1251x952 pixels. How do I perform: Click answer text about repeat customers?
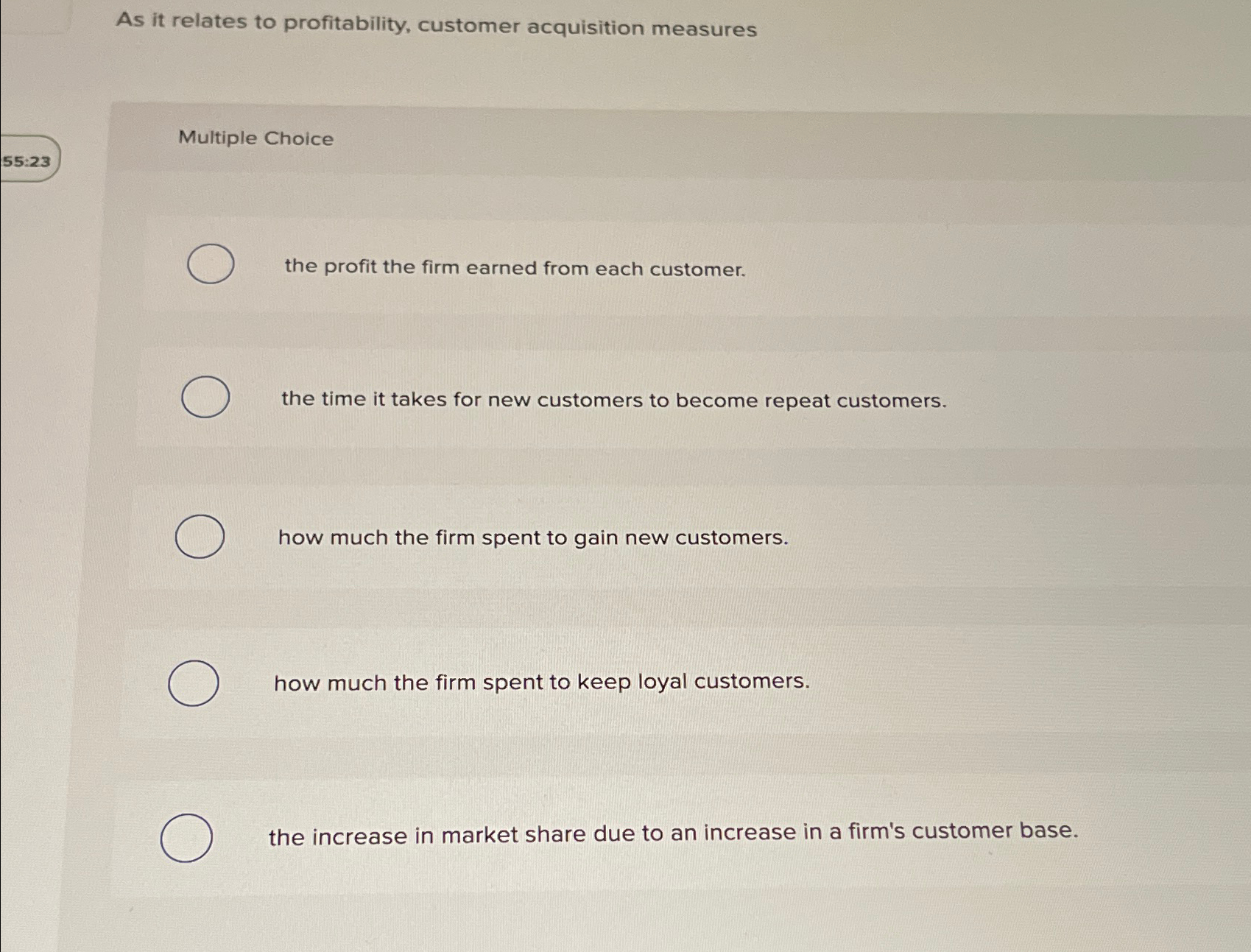pyautogui.click(x=613, y=400)
